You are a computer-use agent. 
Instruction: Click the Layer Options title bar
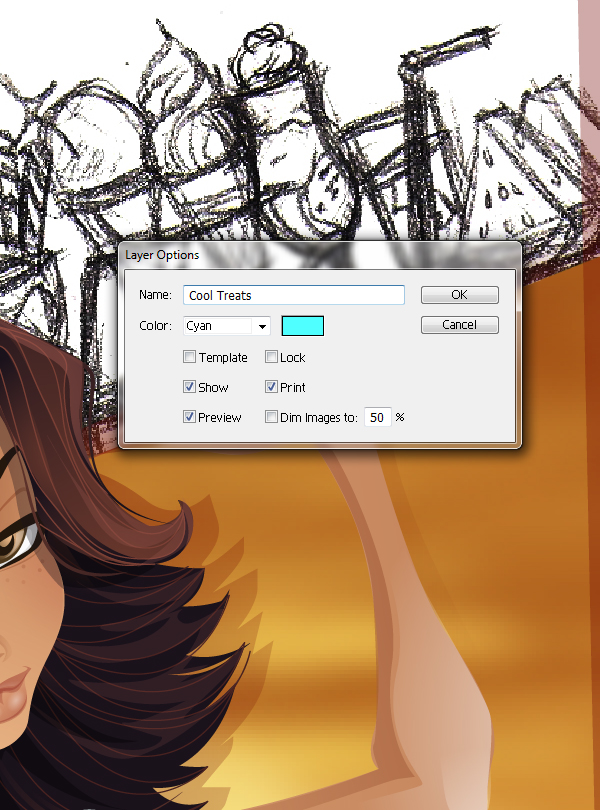coord(320,255)
